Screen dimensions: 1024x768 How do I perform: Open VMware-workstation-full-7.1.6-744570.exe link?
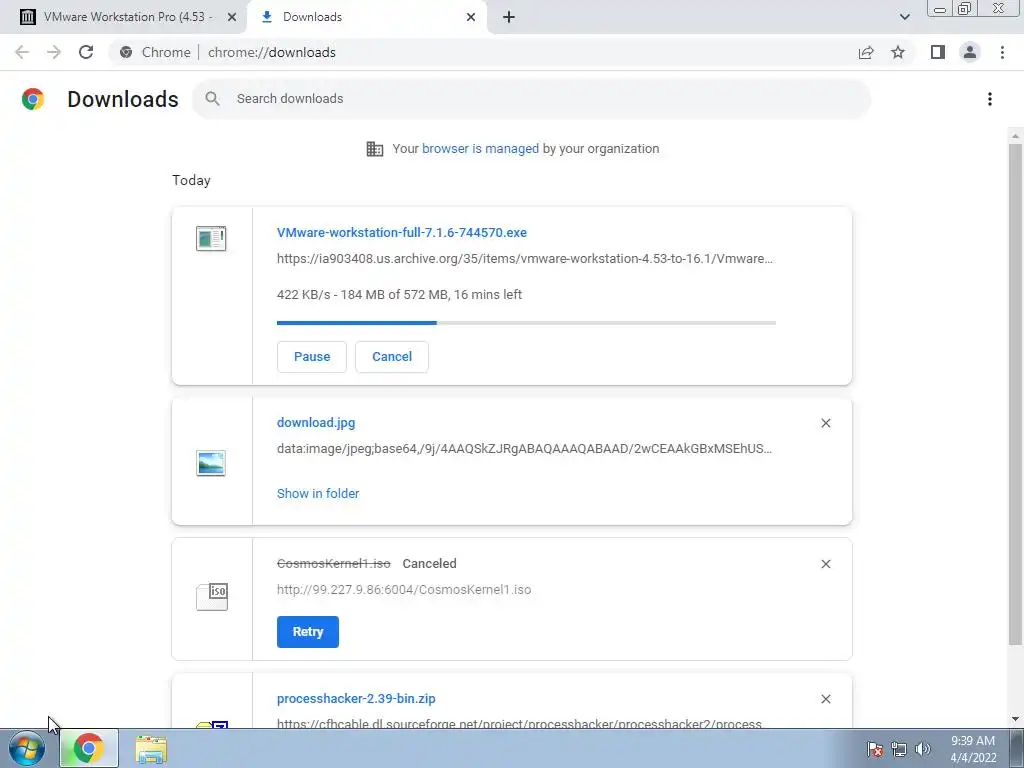tap(402, 232)
